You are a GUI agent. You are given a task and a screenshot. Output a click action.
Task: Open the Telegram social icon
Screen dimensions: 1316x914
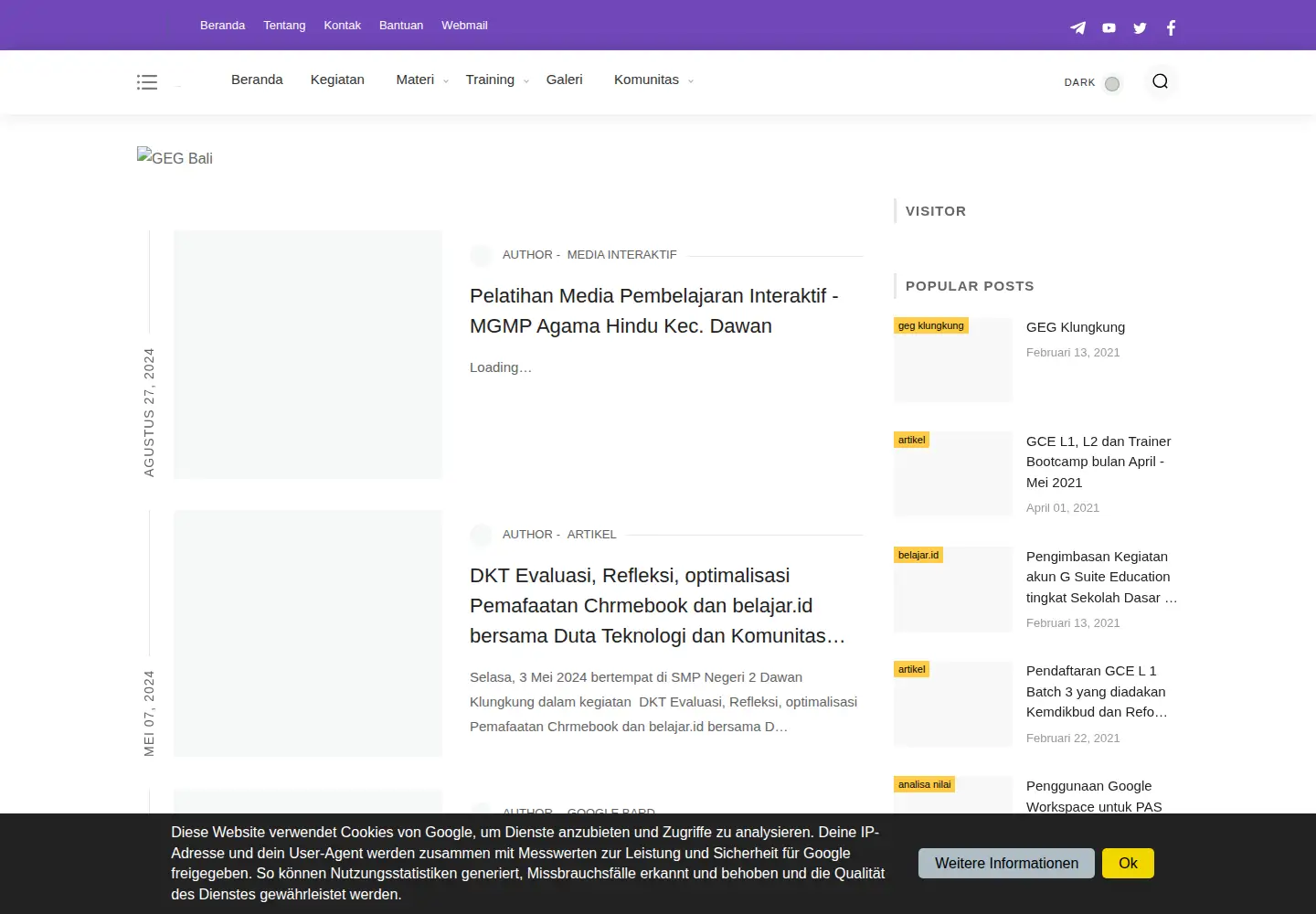[1078, 27]
